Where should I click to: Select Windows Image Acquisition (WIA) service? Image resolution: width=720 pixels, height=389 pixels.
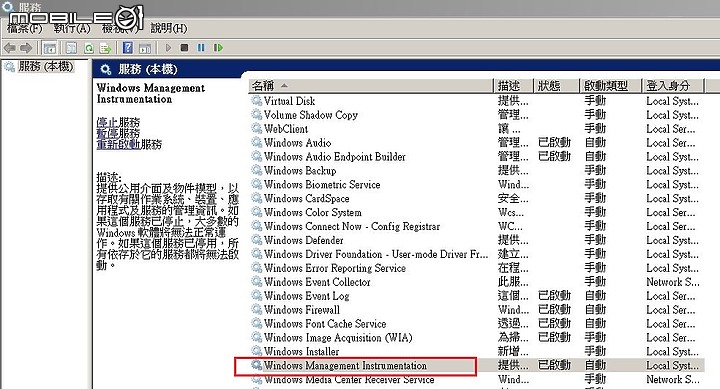coord(338,338)
